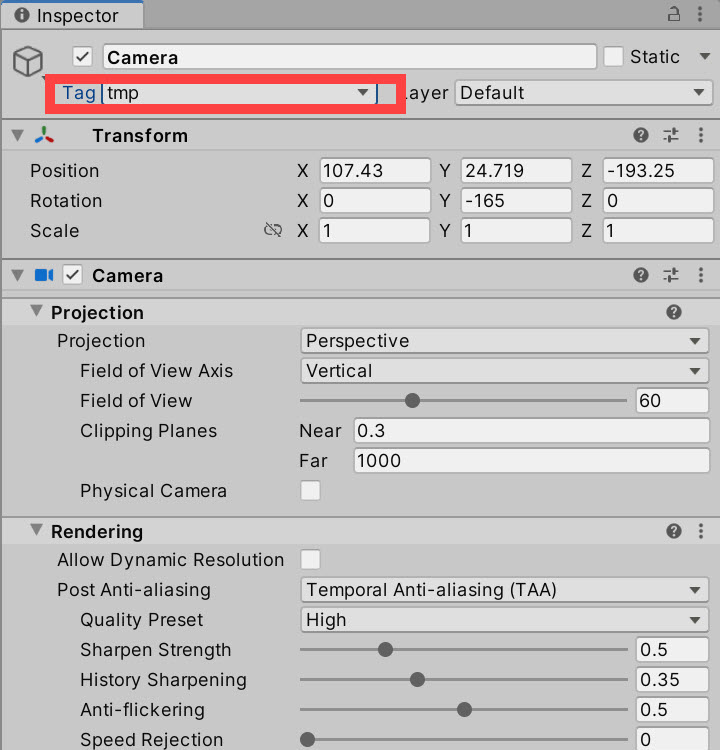Open Camera component presets icon
720x750 pixels.
[671, 275]
